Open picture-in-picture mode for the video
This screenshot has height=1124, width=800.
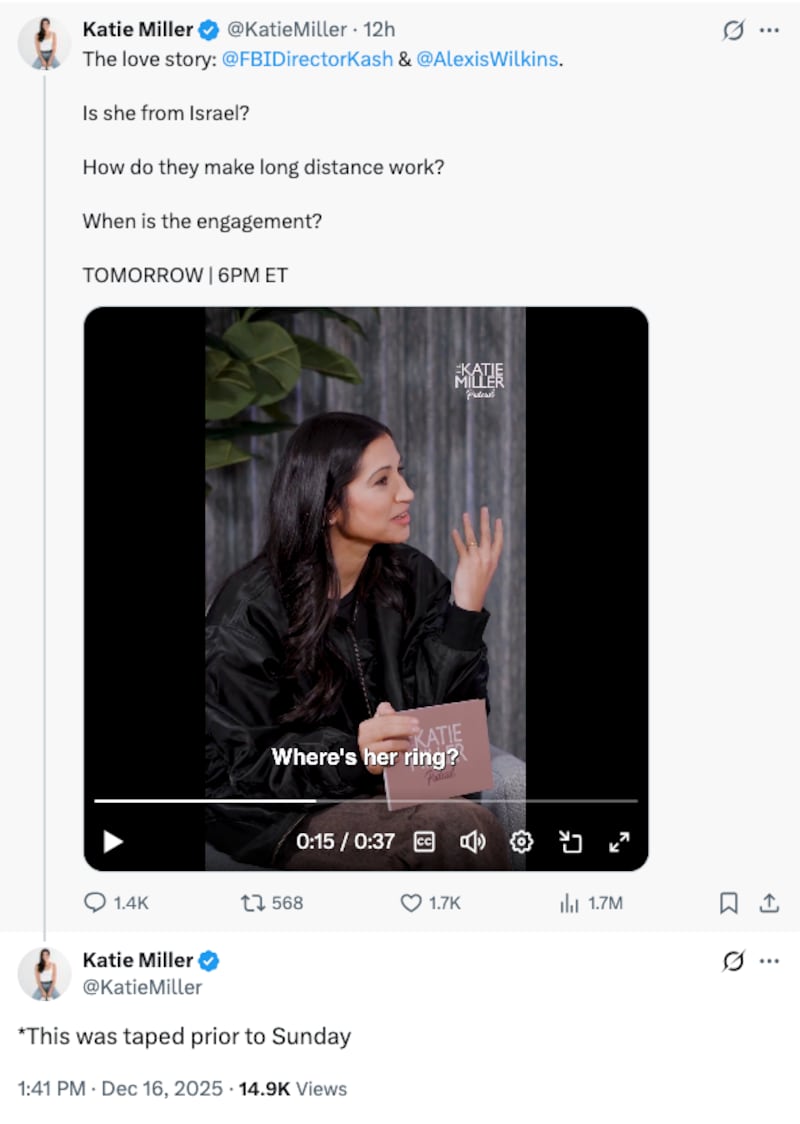click(571, 842)
